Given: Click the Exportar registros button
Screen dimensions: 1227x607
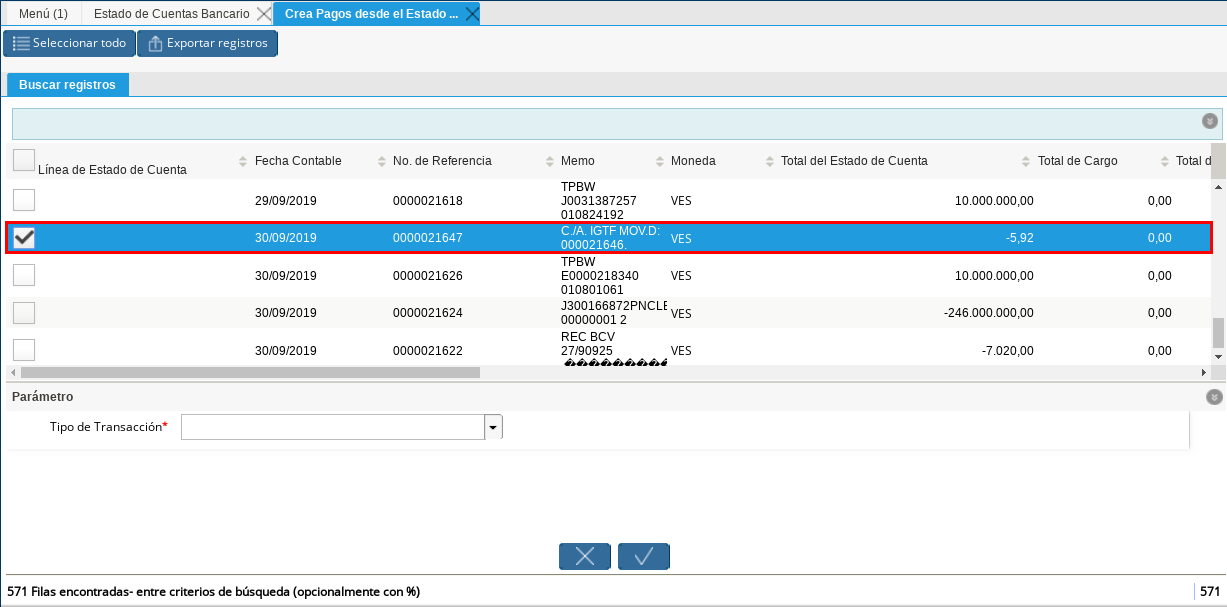Looking at the screenshot, I should pyautogui.click(x=207, y=44).
